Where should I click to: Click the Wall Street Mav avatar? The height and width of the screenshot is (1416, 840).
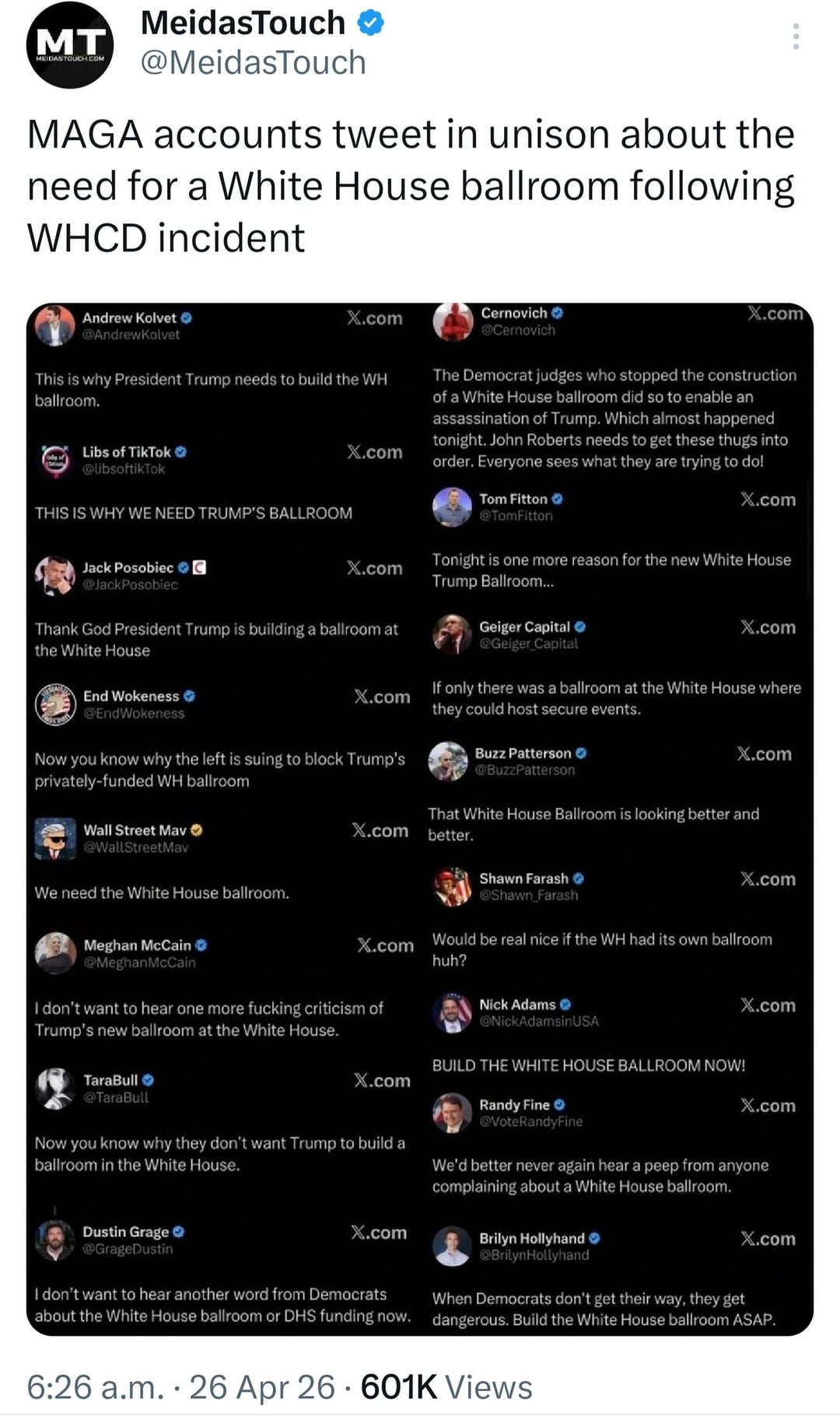[x=55, y=838]
